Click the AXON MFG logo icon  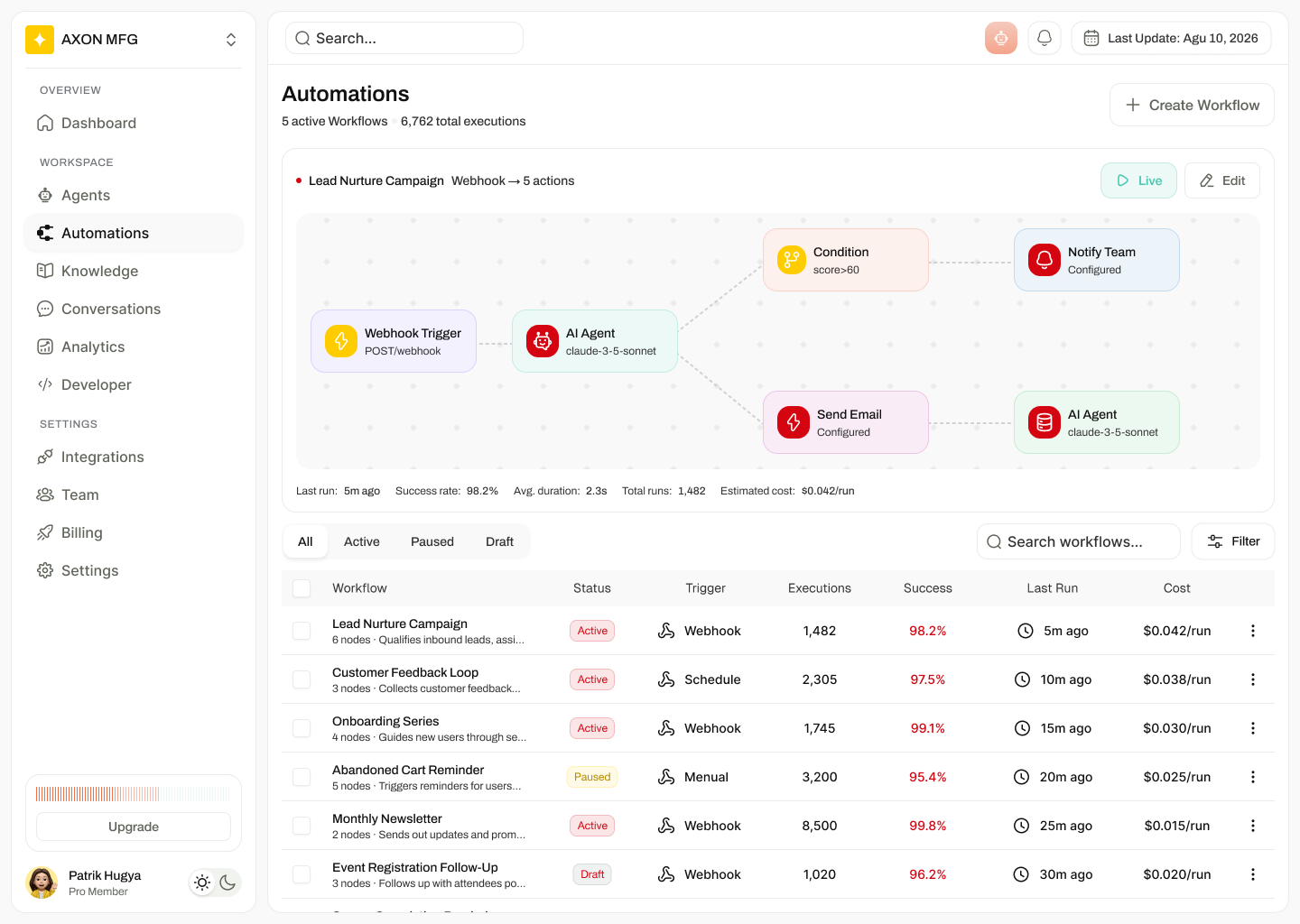coord(40,40)
